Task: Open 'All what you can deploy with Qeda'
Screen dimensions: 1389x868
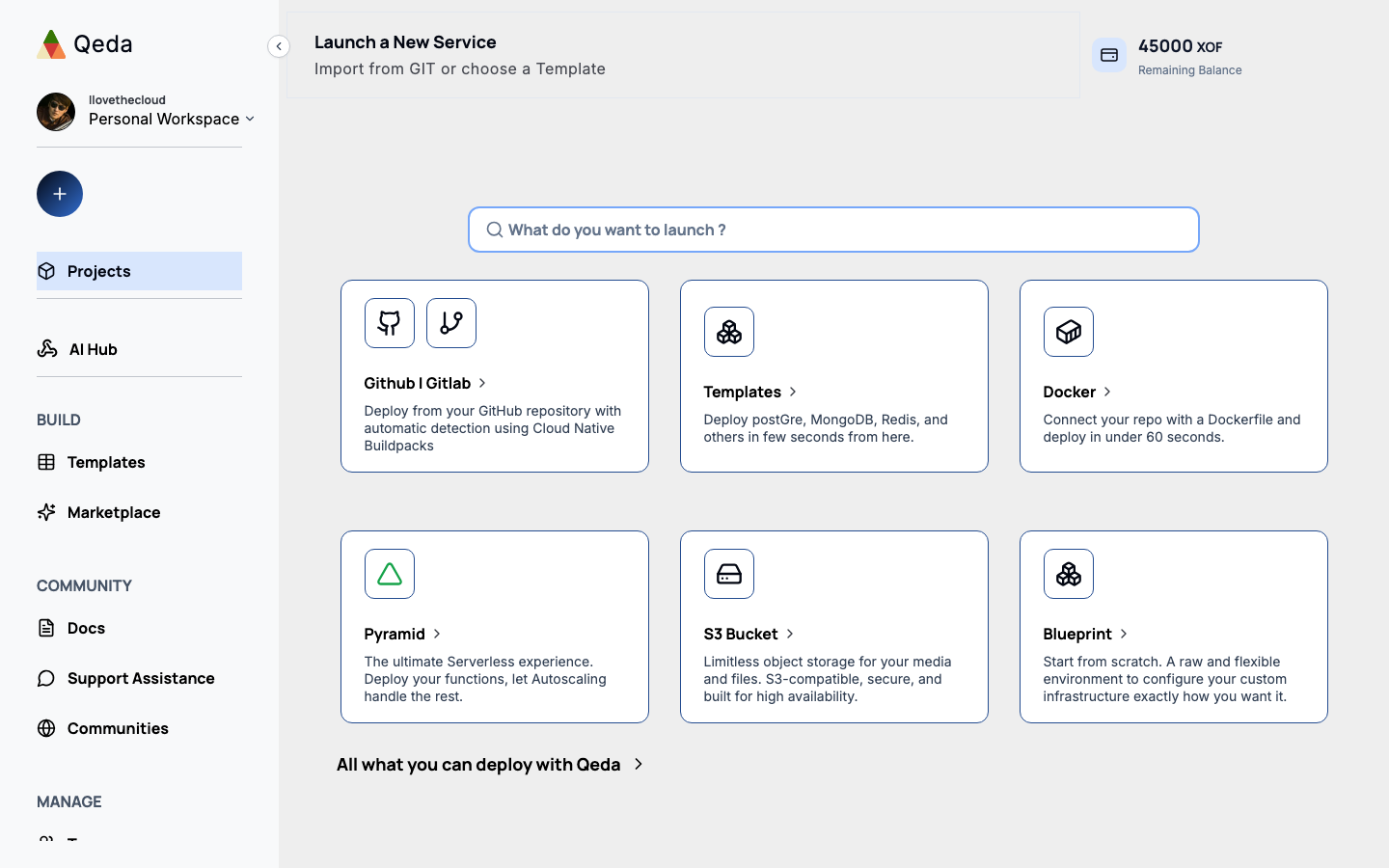Action: (x=478, y=764)
